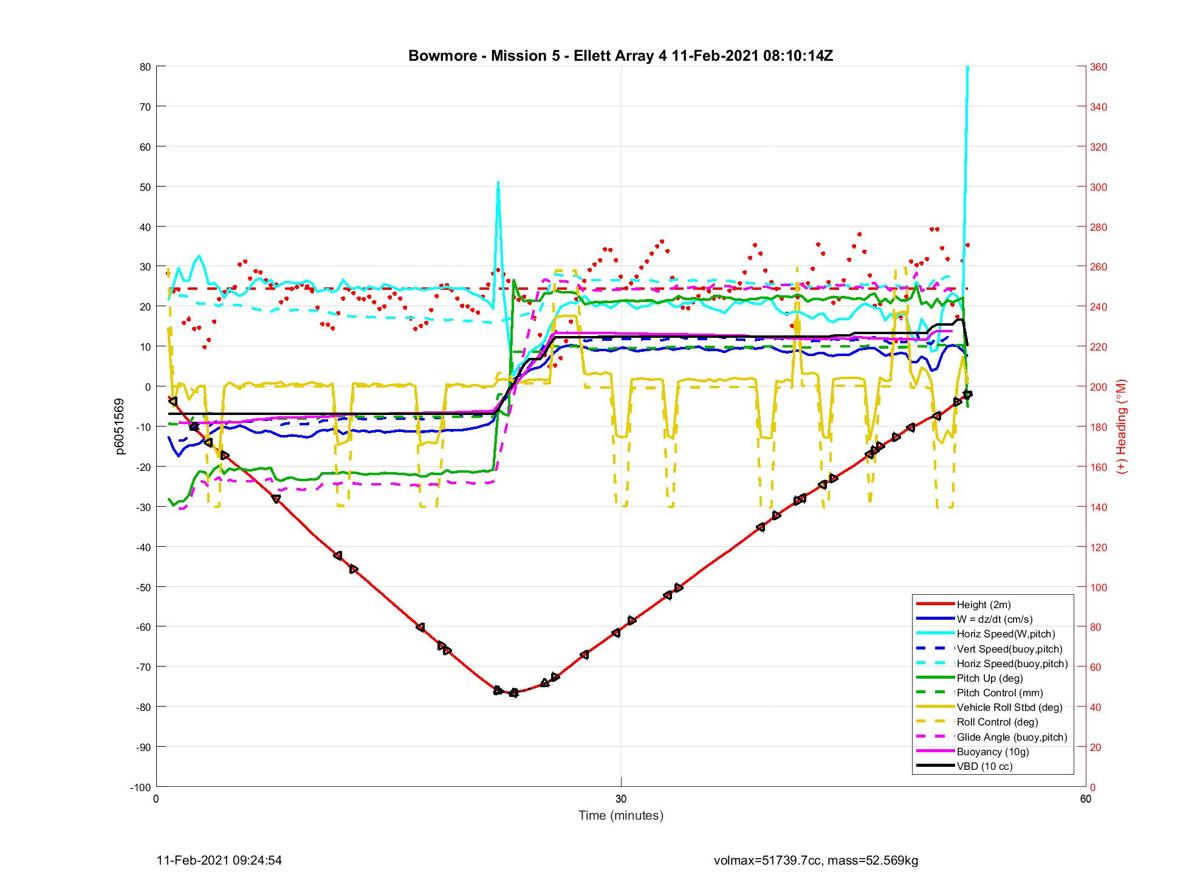Click the '(+) Heading (°M)' axis label
This screenshot has height=885, width=1200.
(x=1122, y=426)
